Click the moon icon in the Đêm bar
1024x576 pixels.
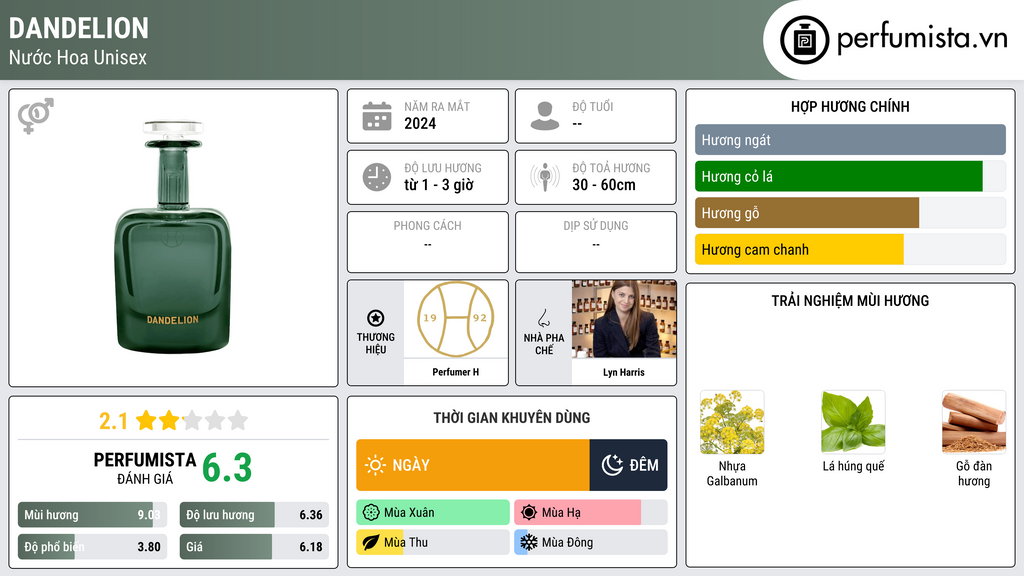tap(612, 465)
